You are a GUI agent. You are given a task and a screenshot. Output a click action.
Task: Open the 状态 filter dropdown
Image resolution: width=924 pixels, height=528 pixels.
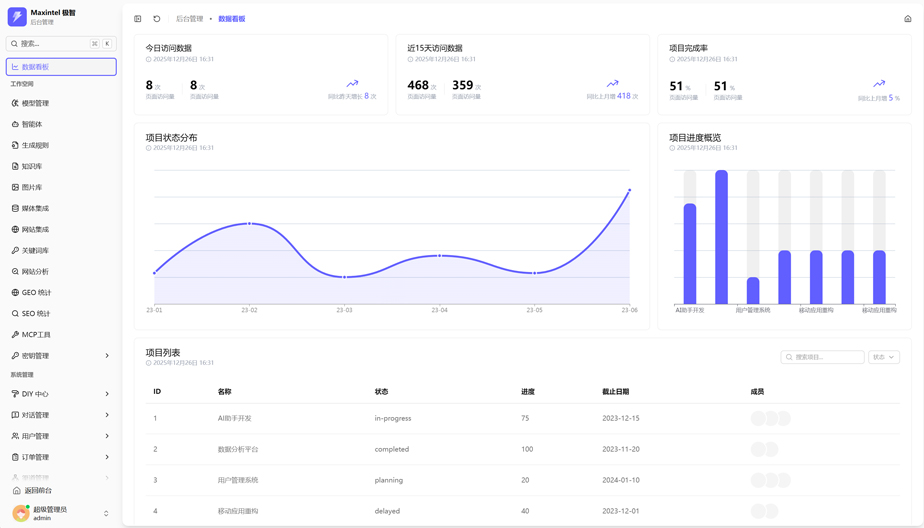pyautogui.click(x=883, y=357)
